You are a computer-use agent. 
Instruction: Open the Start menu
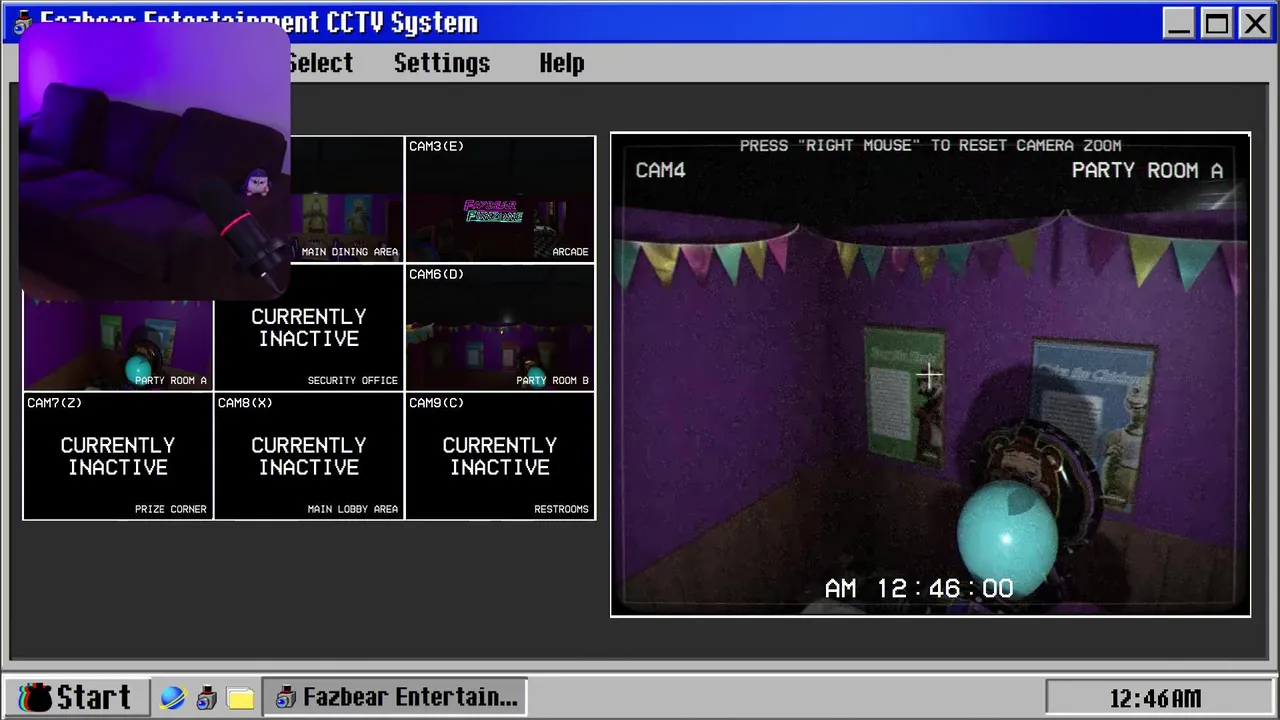(x=76, y=697)
